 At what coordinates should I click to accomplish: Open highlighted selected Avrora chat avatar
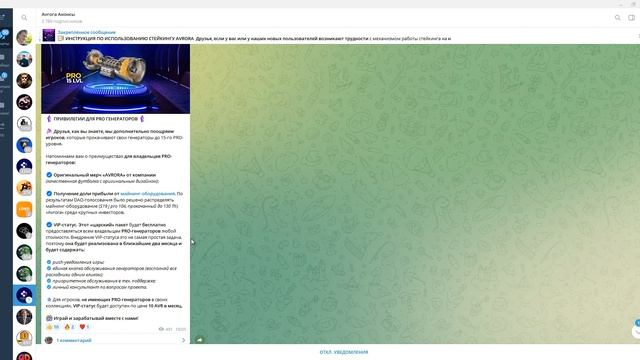[24, 295]
